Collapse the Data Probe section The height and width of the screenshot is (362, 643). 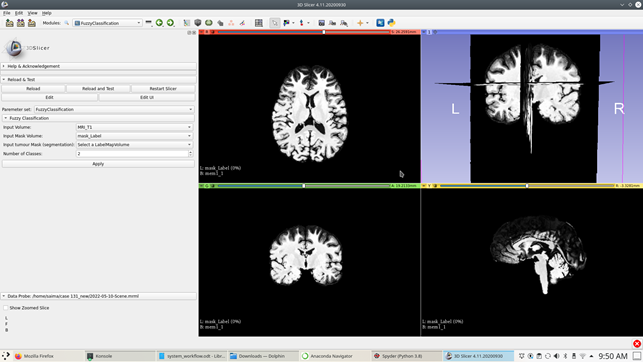coord(98,296)
